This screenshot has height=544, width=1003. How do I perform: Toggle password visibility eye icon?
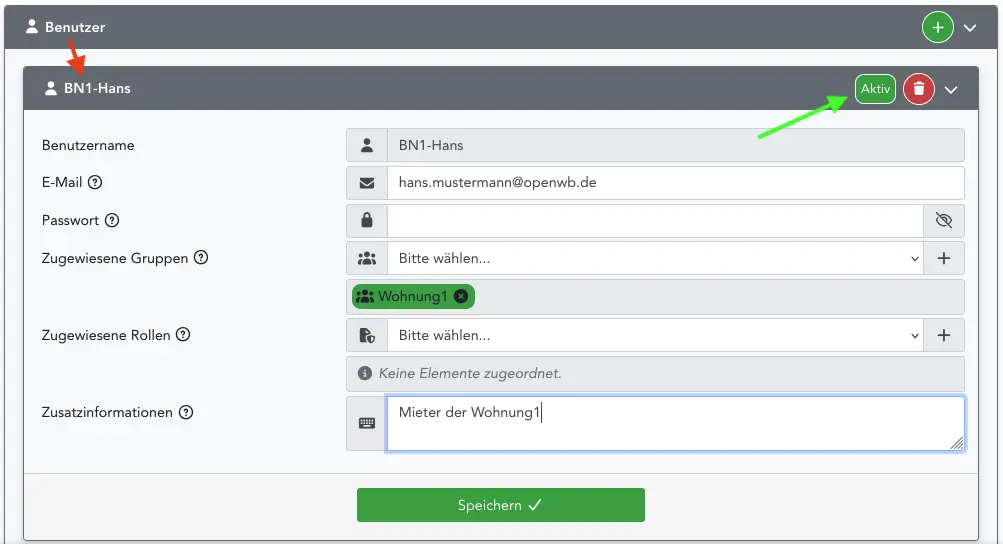tap(943, 221)
